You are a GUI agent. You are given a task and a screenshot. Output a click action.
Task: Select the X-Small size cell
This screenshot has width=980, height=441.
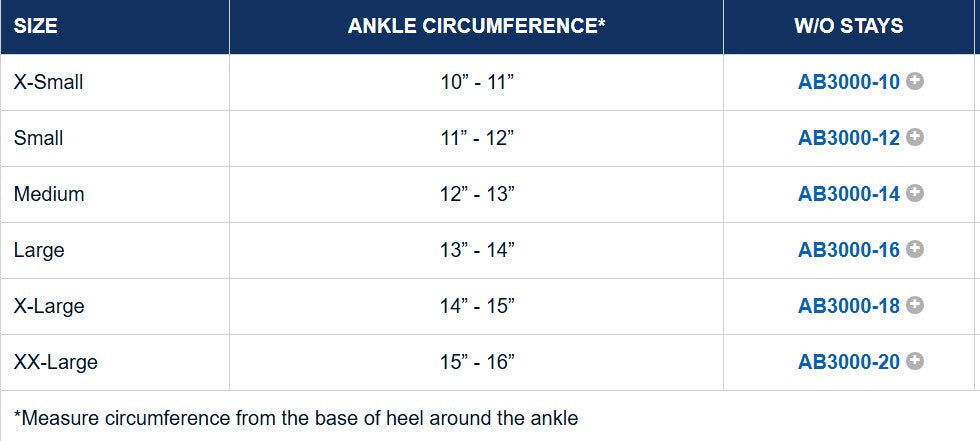tap(48, 82)
